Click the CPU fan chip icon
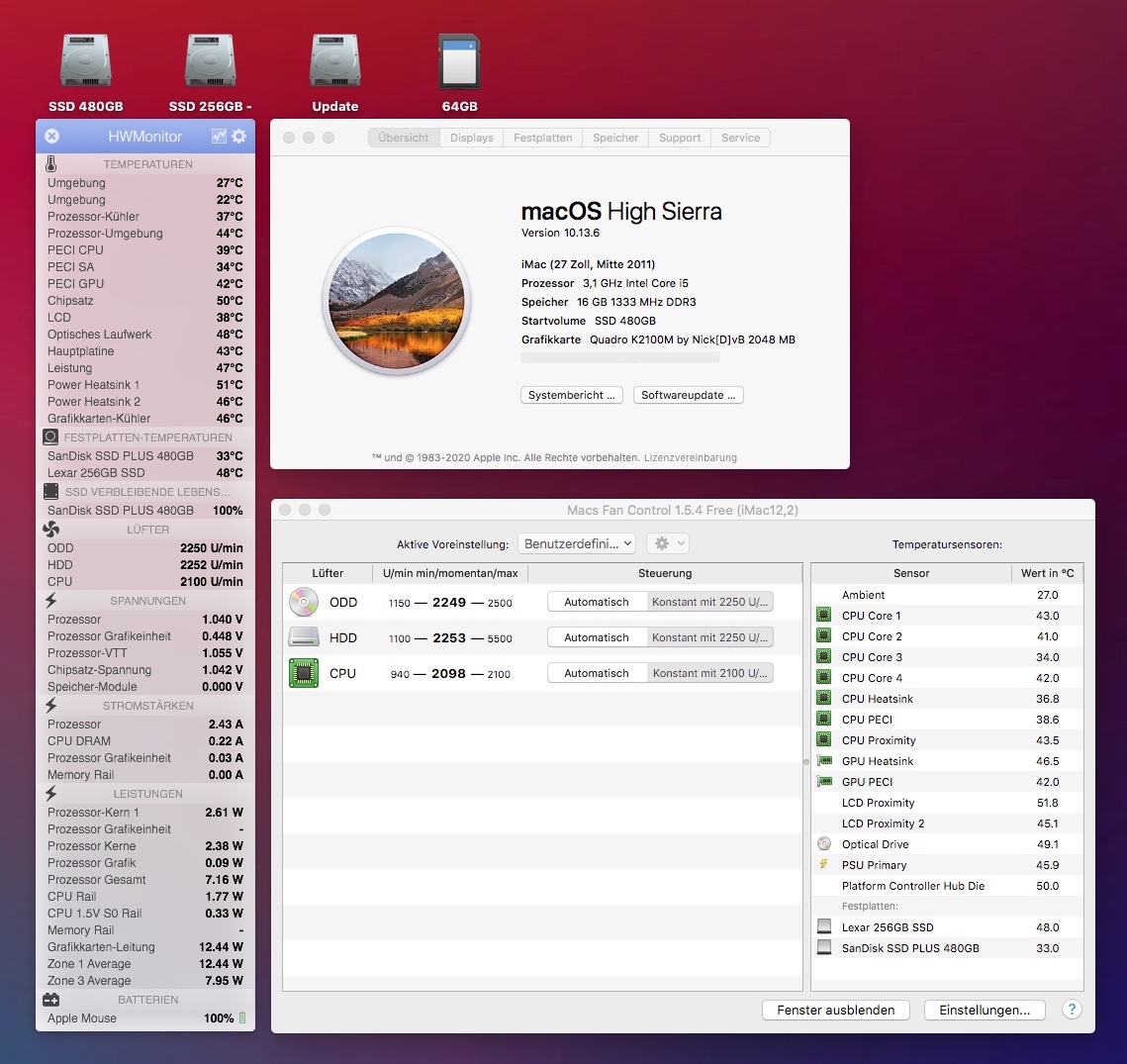Image resolution: width=1127 pixels, height=1064 pixels. point(304,673)
